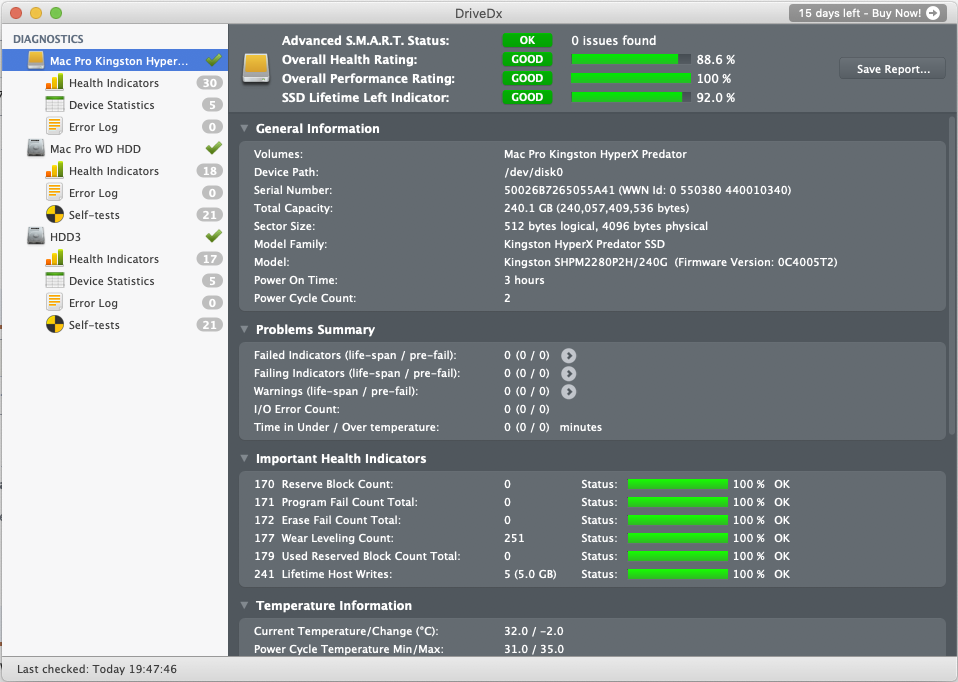Click Total Capacity 240.1 GB value
This screenshot has height=682, width=958.
(x=596, y=208)
